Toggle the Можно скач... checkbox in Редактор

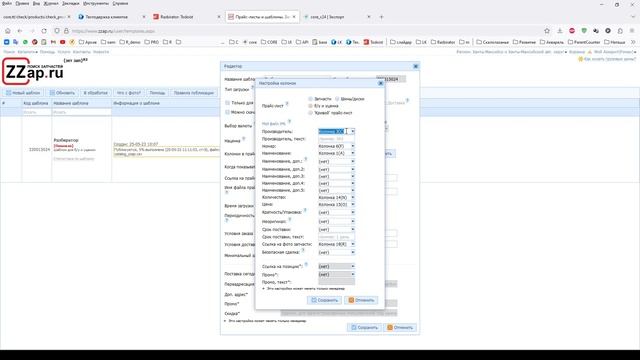coord(228,112)
